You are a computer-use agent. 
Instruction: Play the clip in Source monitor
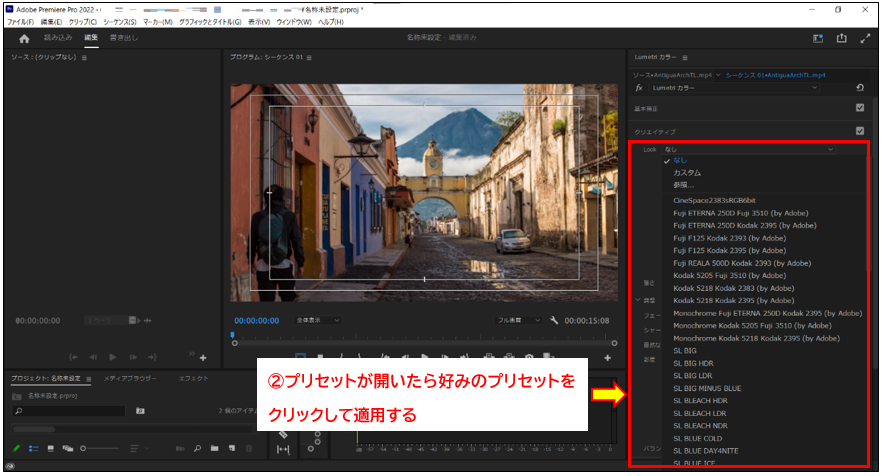(x=112, y=357)
